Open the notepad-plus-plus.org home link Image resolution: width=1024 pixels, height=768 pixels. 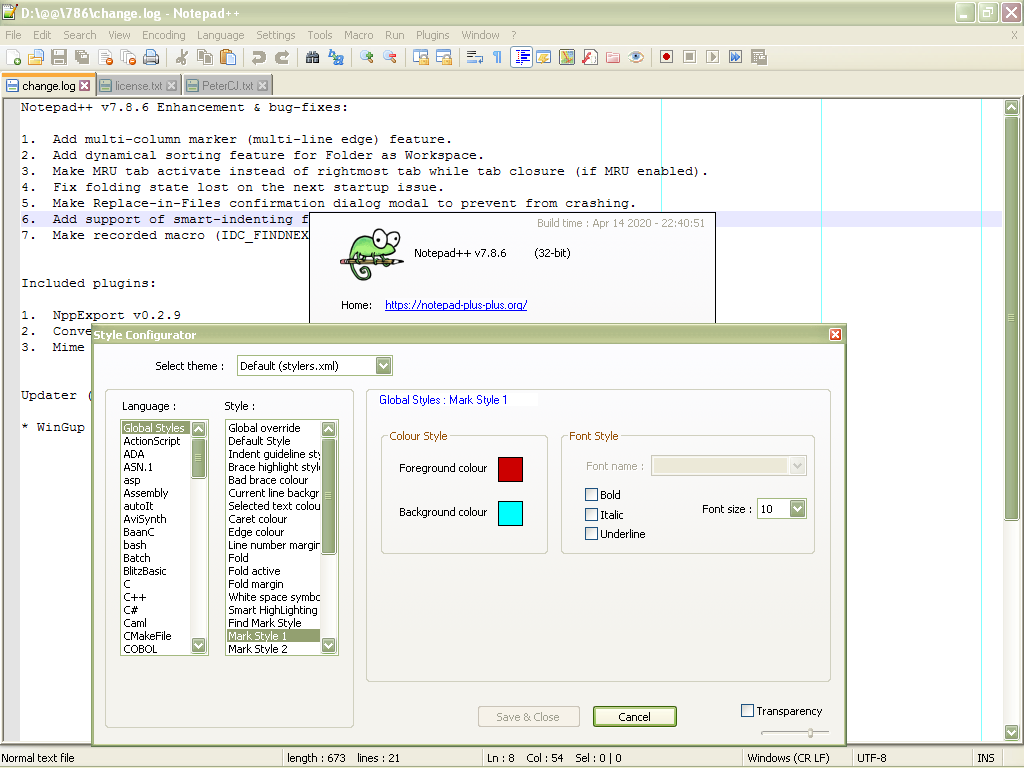click(x=456, y=305)
